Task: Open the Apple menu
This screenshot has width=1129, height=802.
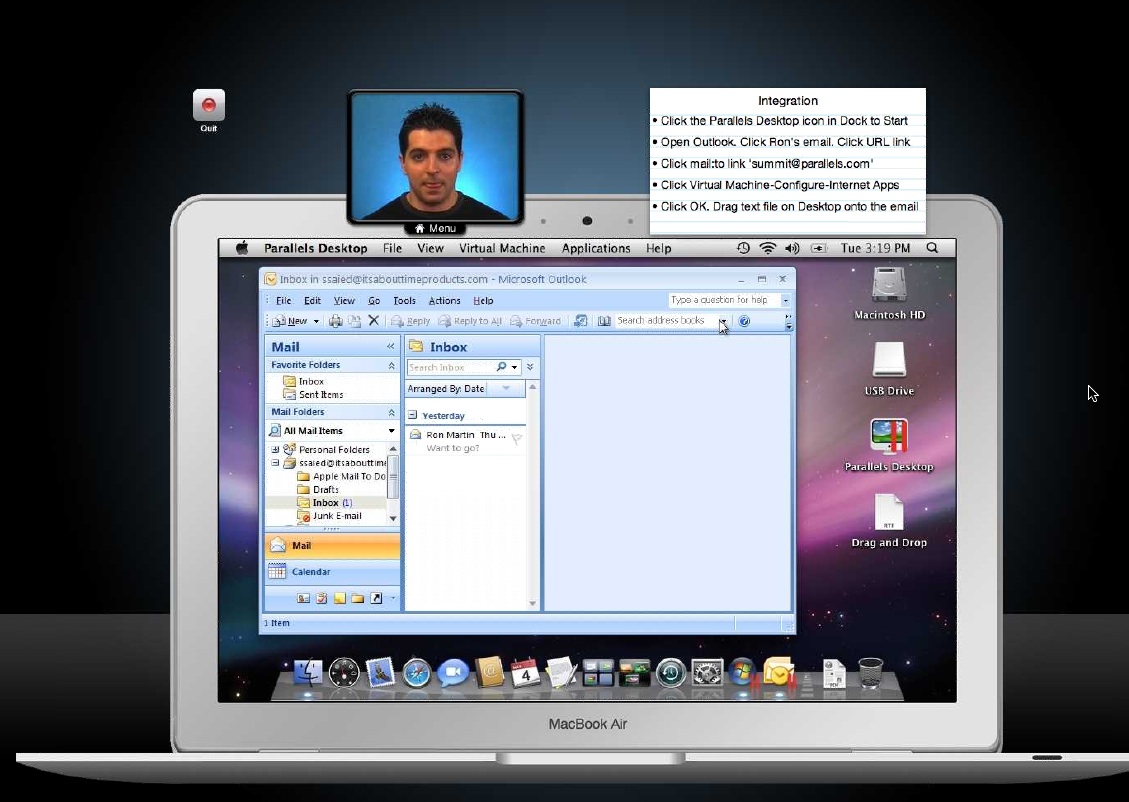Action: [243, 248]
